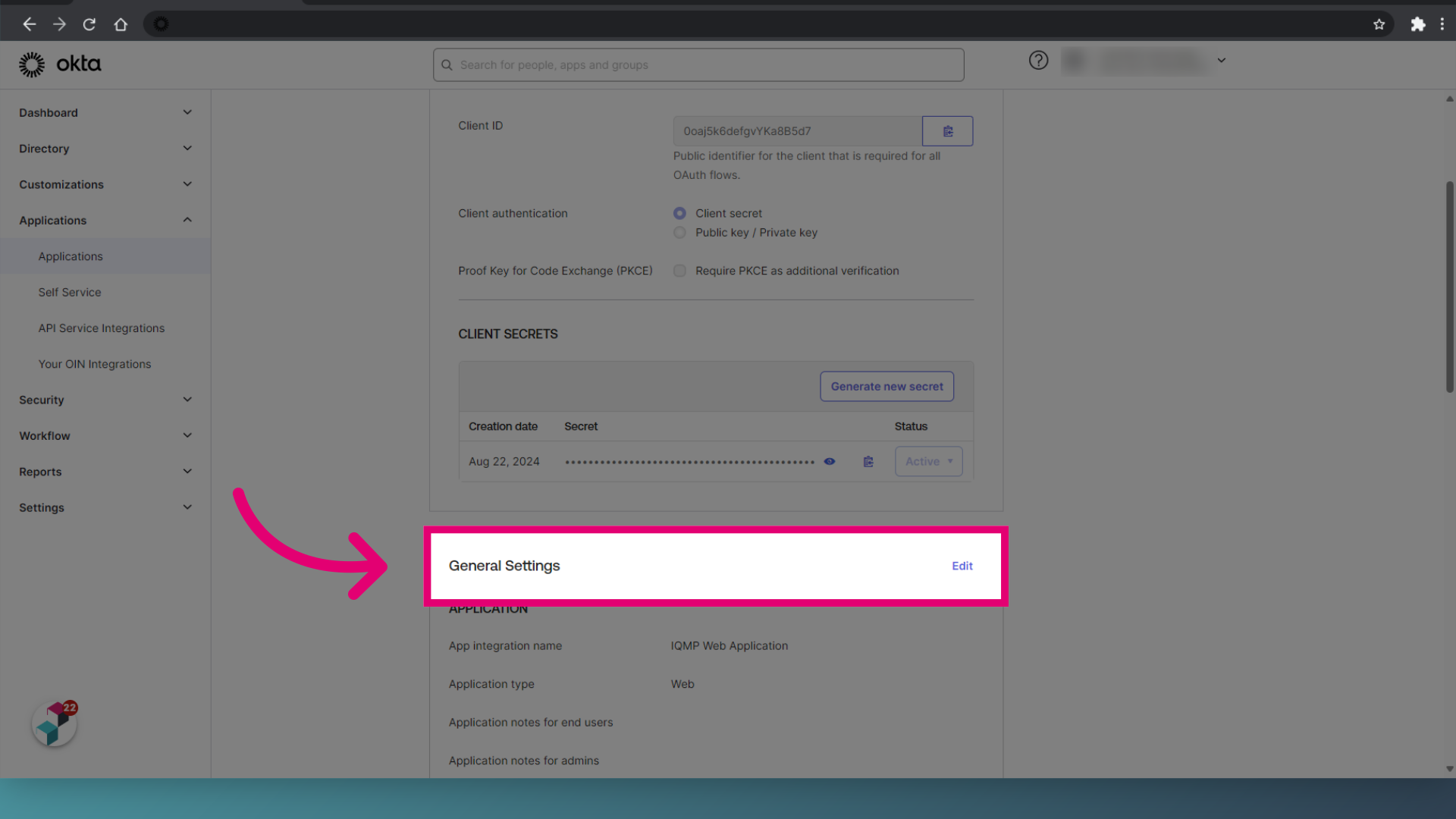Click the Secret column header
The height and width of the screenshot is (819, 1456).
point(581,427)
